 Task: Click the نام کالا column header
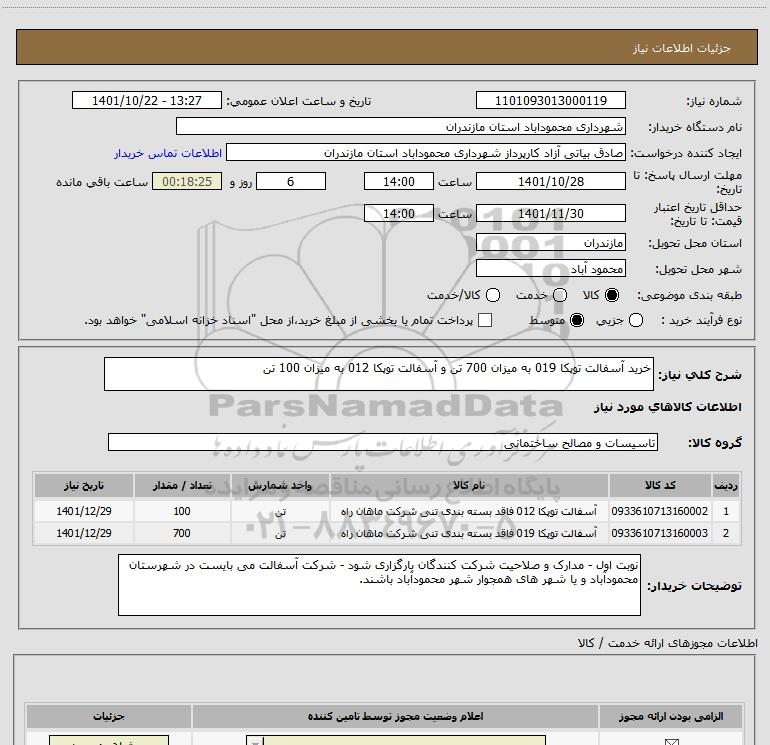tap(469, 486)
